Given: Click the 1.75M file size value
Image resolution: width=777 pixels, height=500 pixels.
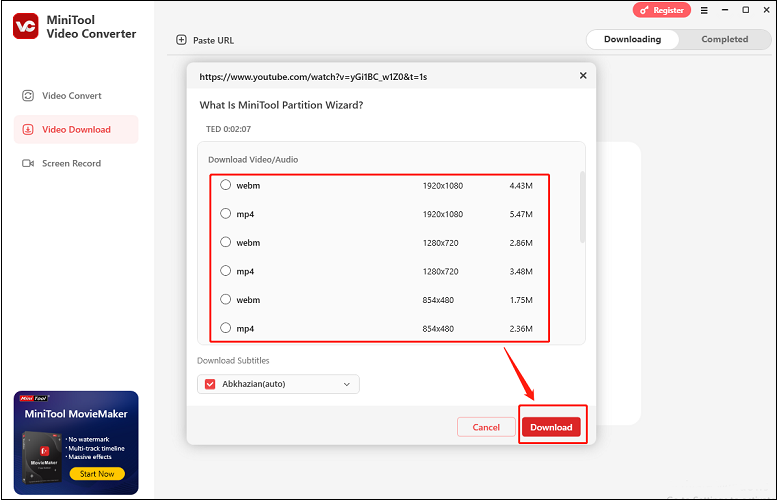Looking at the screenshot, I should pyautogui.click(x=521, y=300).
